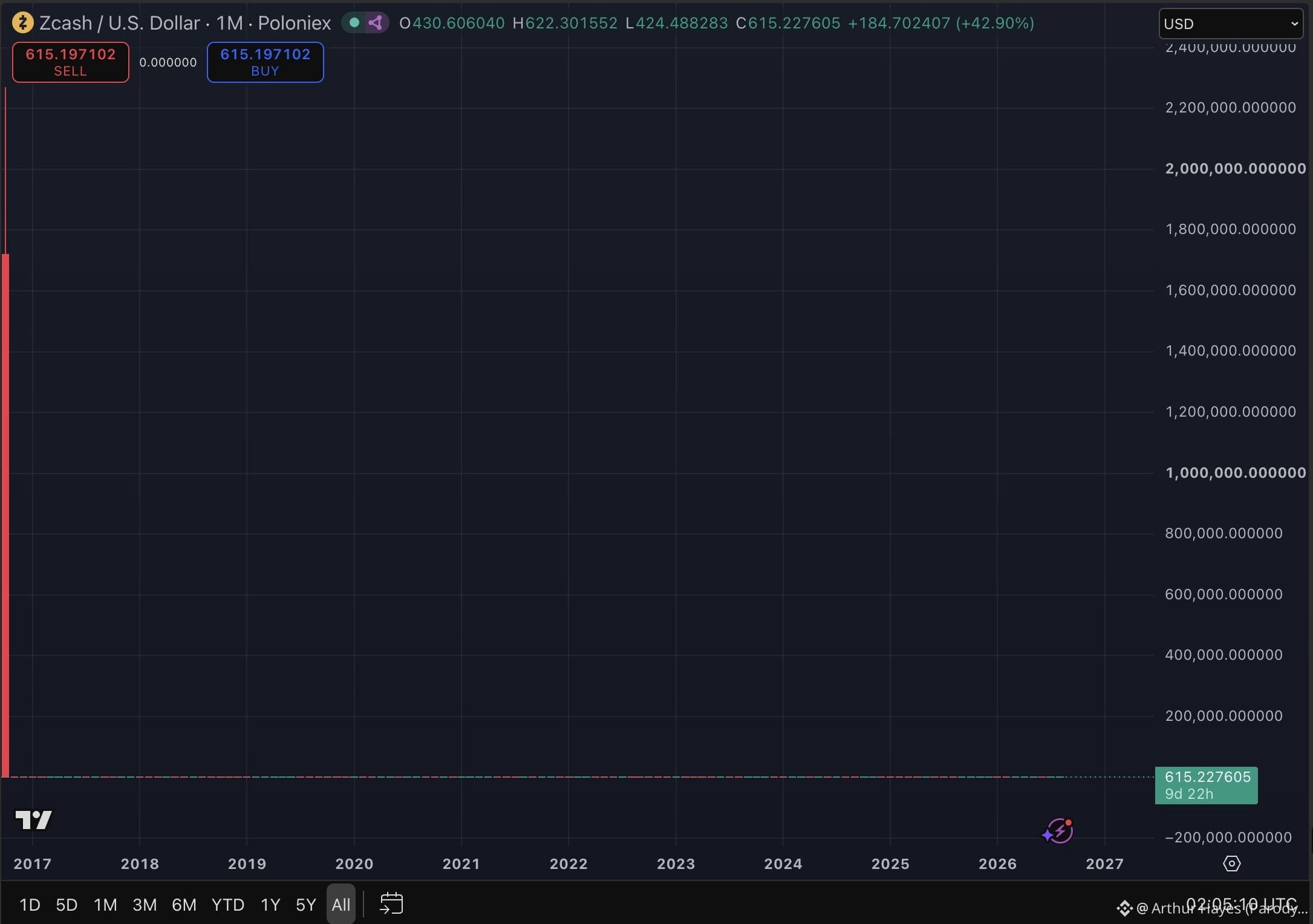Select the 1Y time range
Viewport: 1313px width, 924px height.
click(x=270, y=905)
